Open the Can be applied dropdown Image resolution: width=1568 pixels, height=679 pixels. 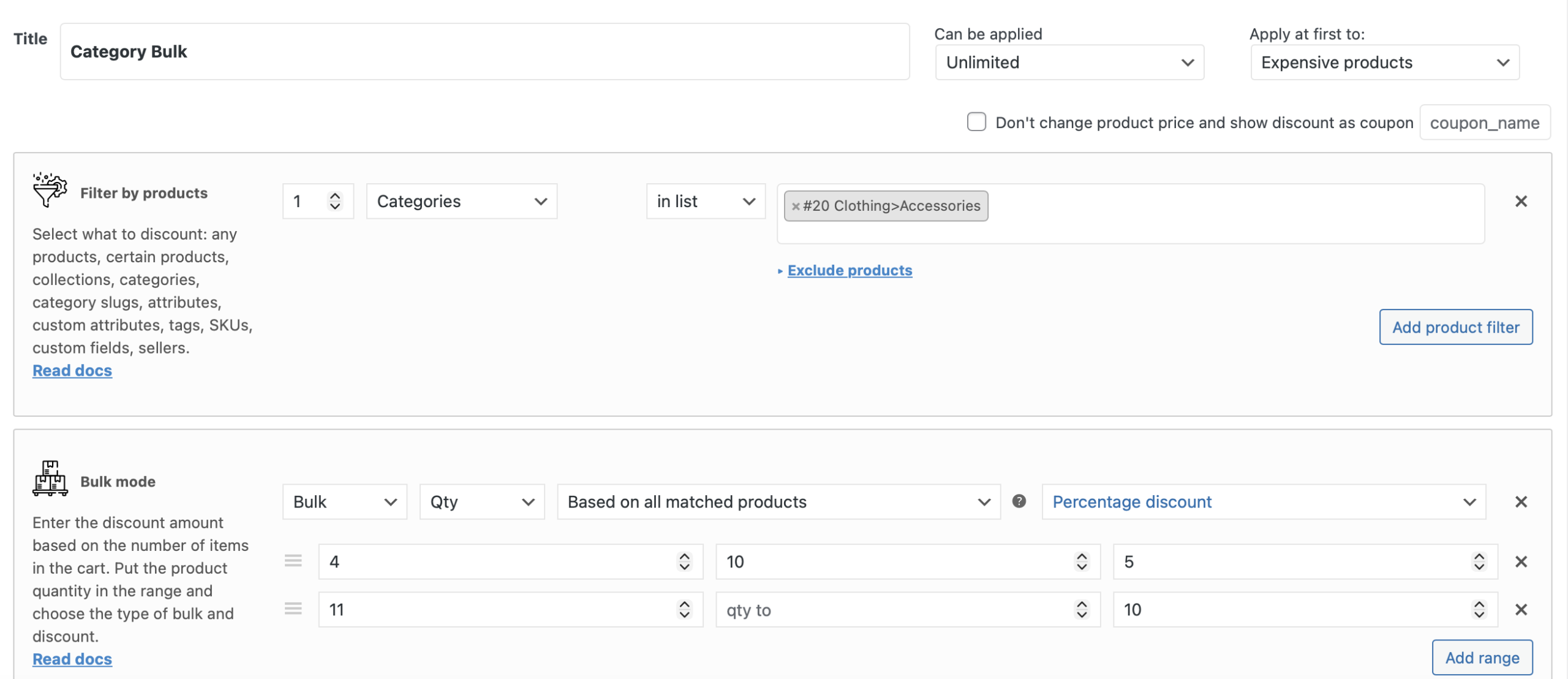coord(1069,63)
